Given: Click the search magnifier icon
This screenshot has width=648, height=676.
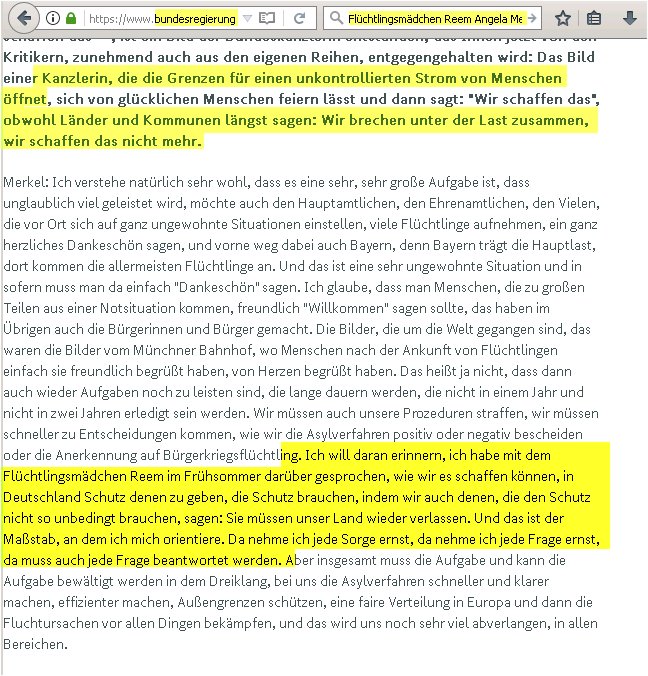Looking at the screenshot, I should pyautogui.click(x=335, y=19).
